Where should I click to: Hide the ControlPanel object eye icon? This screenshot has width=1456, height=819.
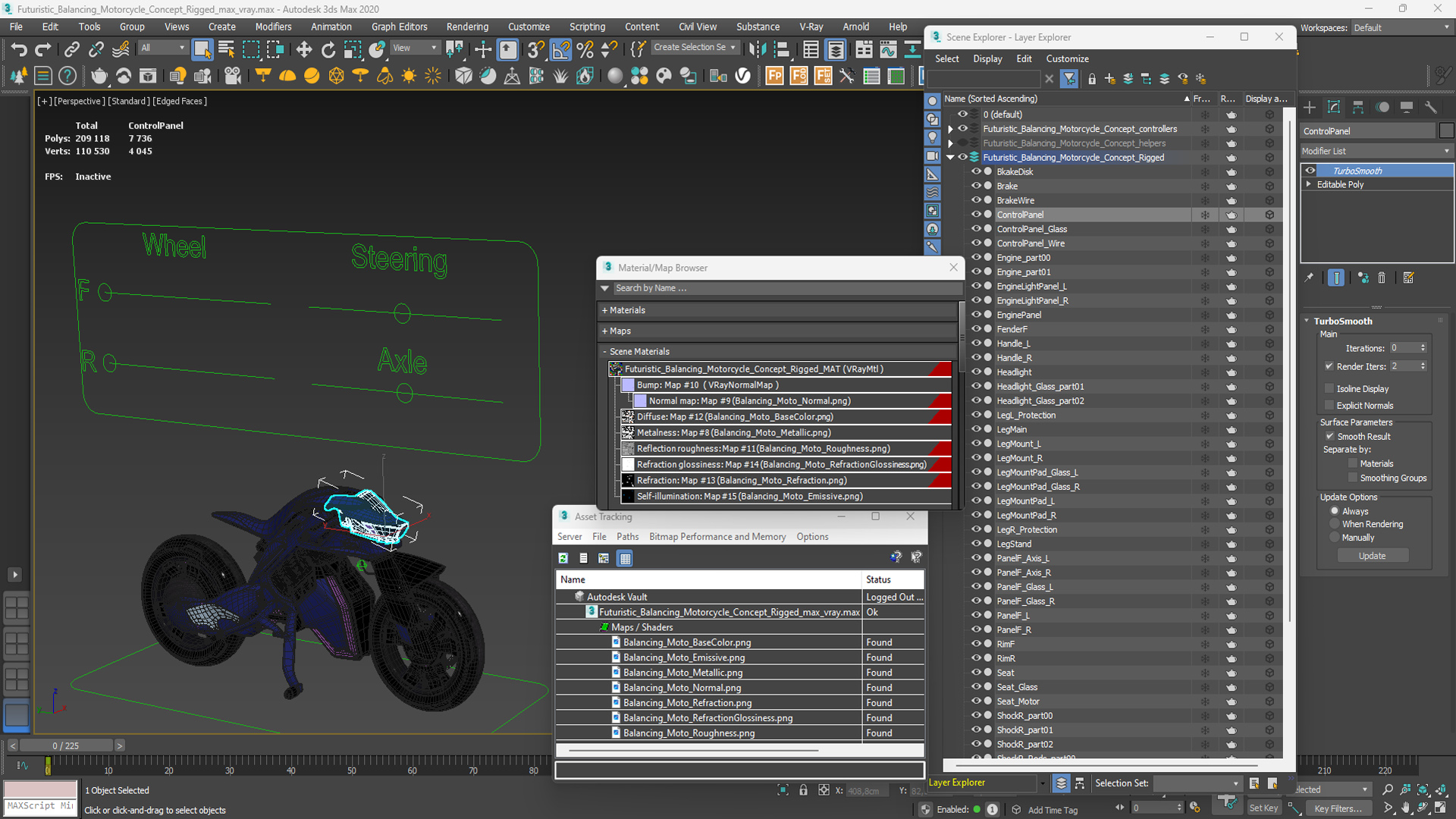click(x=976, y=215)
